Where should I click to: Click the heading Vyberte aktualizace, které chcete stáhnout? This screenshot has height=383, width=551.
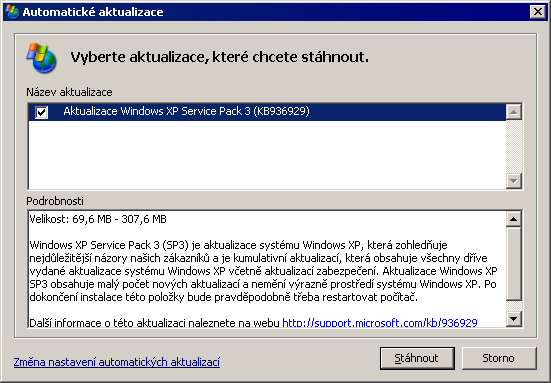pos(220,57)
